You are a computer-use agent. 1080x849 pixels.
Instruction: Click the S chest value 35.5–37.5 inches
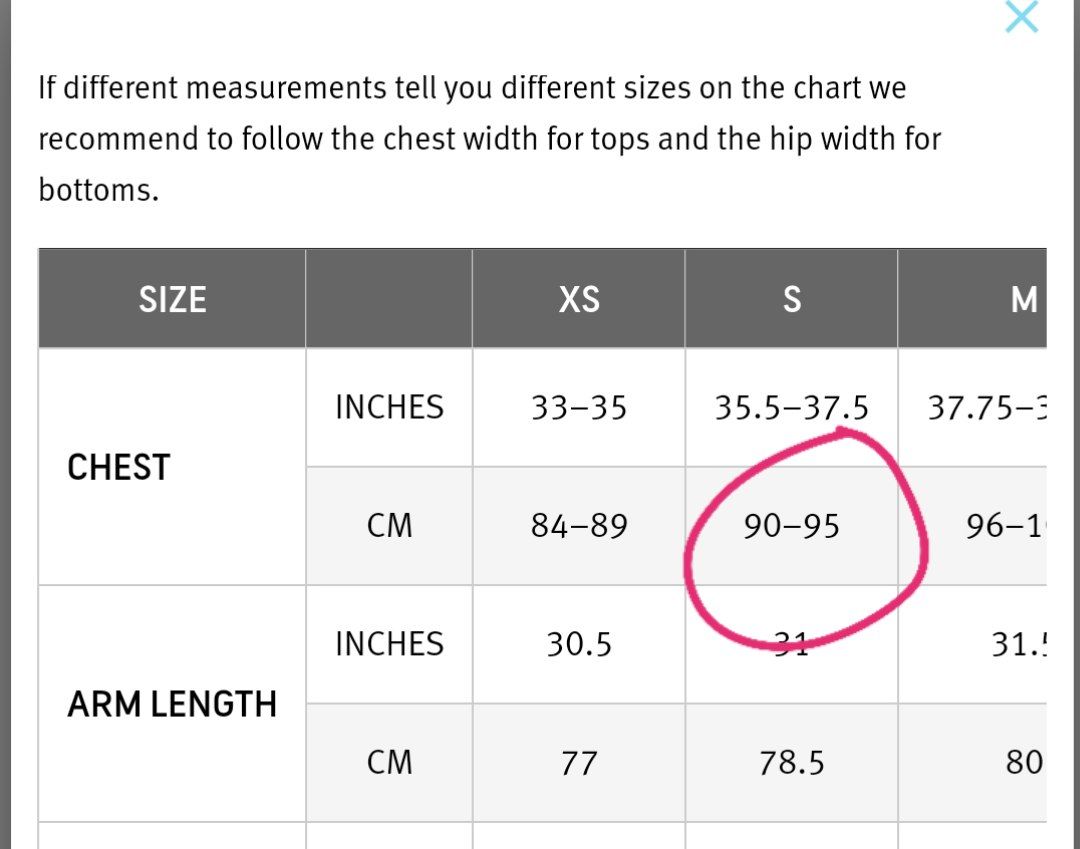click(x=791, y=407)
